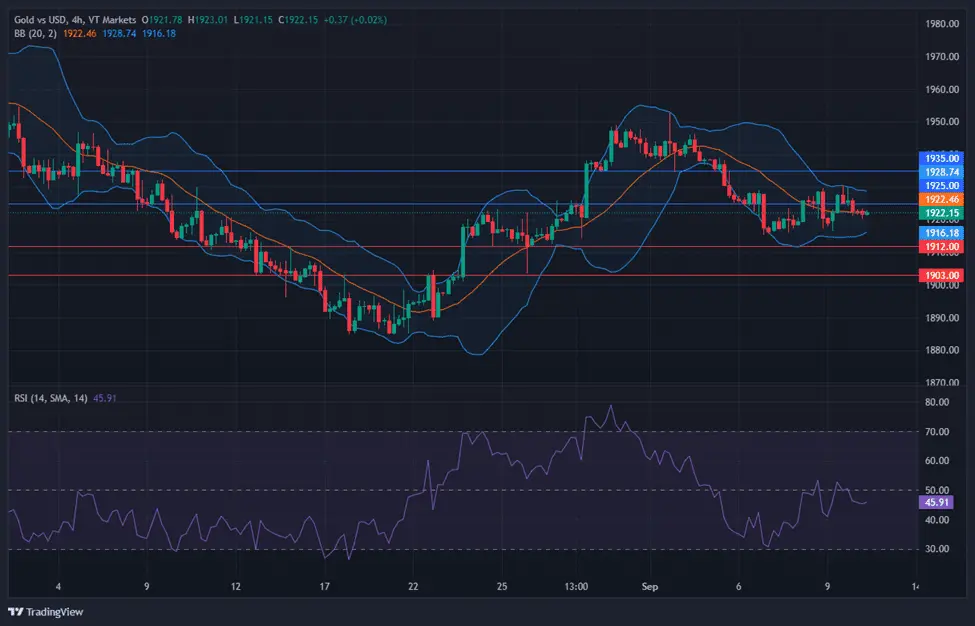The width and height of the screenshot is (975, 626).
Task: Click the blue 1935.00 price label
Action: point(940,158)
